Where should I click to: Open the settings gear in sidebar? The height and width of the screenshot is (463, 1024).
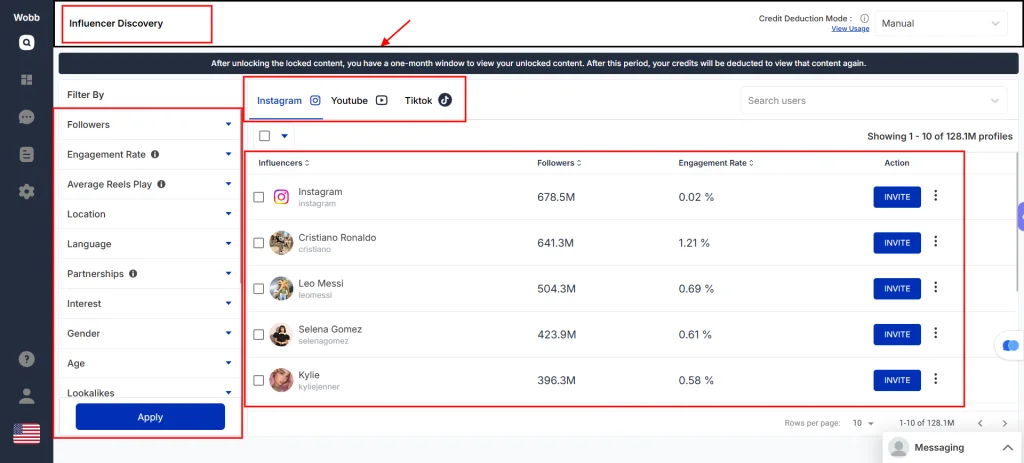pyautogui.click(x=26, y=191)
